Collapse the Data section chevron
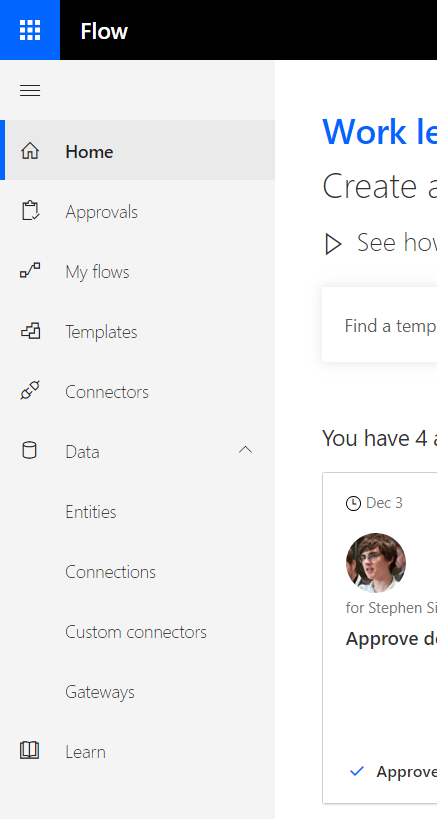The image size is (437, 819). (245, 450)
